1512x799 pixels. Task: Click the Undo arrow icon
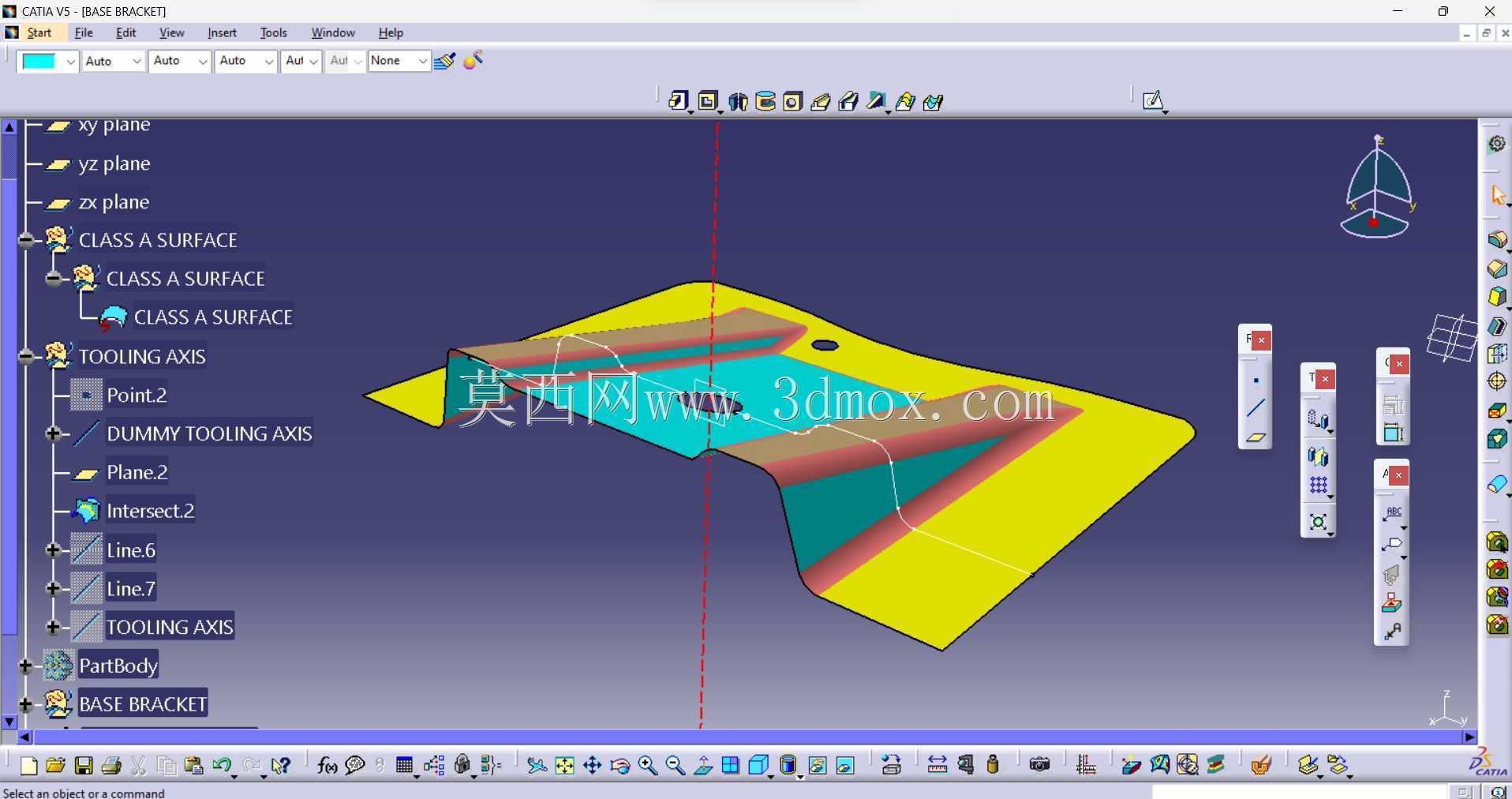point(222,764)
